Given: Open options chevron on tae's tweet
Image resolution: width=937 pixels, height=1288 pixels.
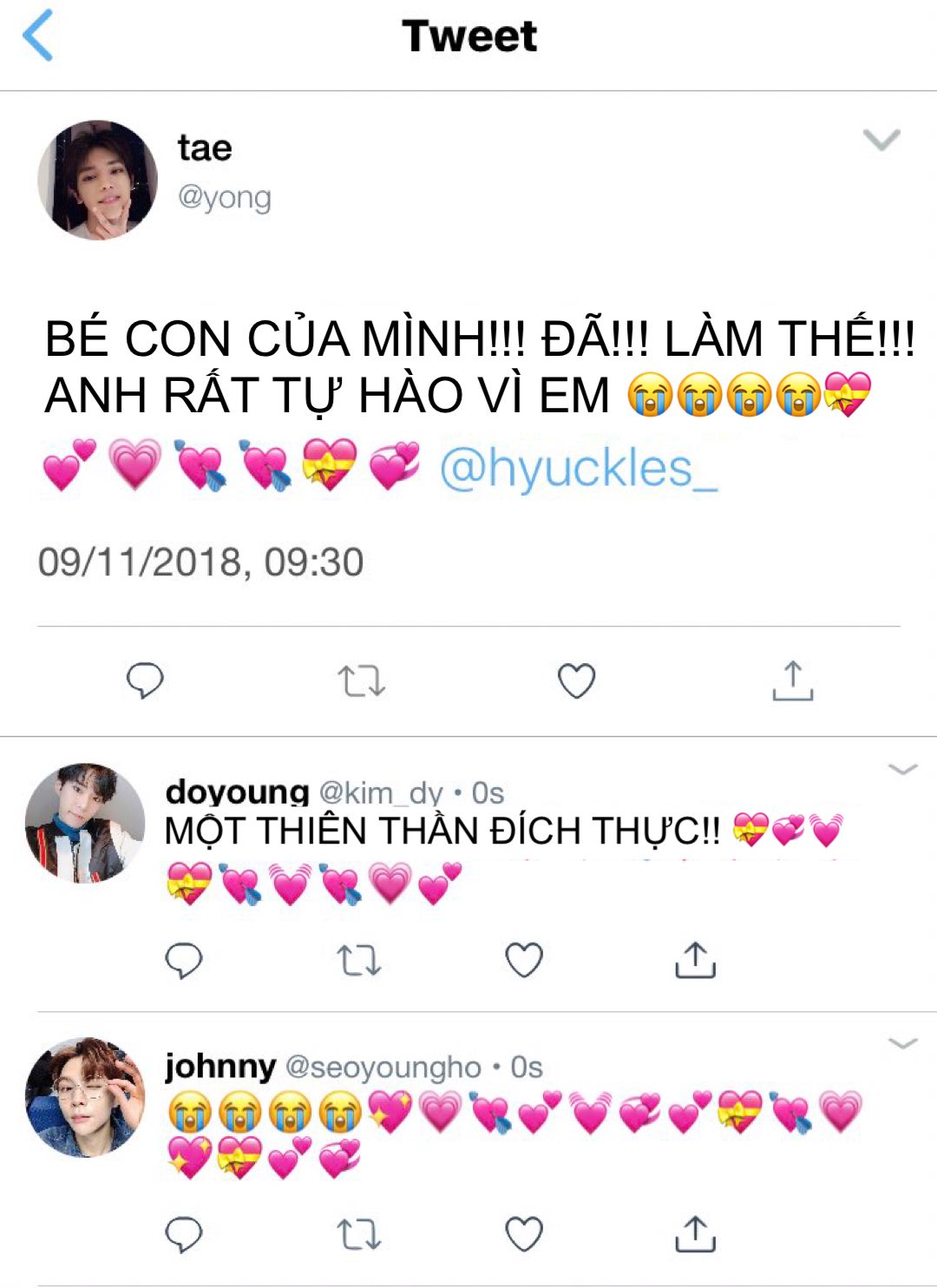Looking at the screenshot, I should (881, 140).
